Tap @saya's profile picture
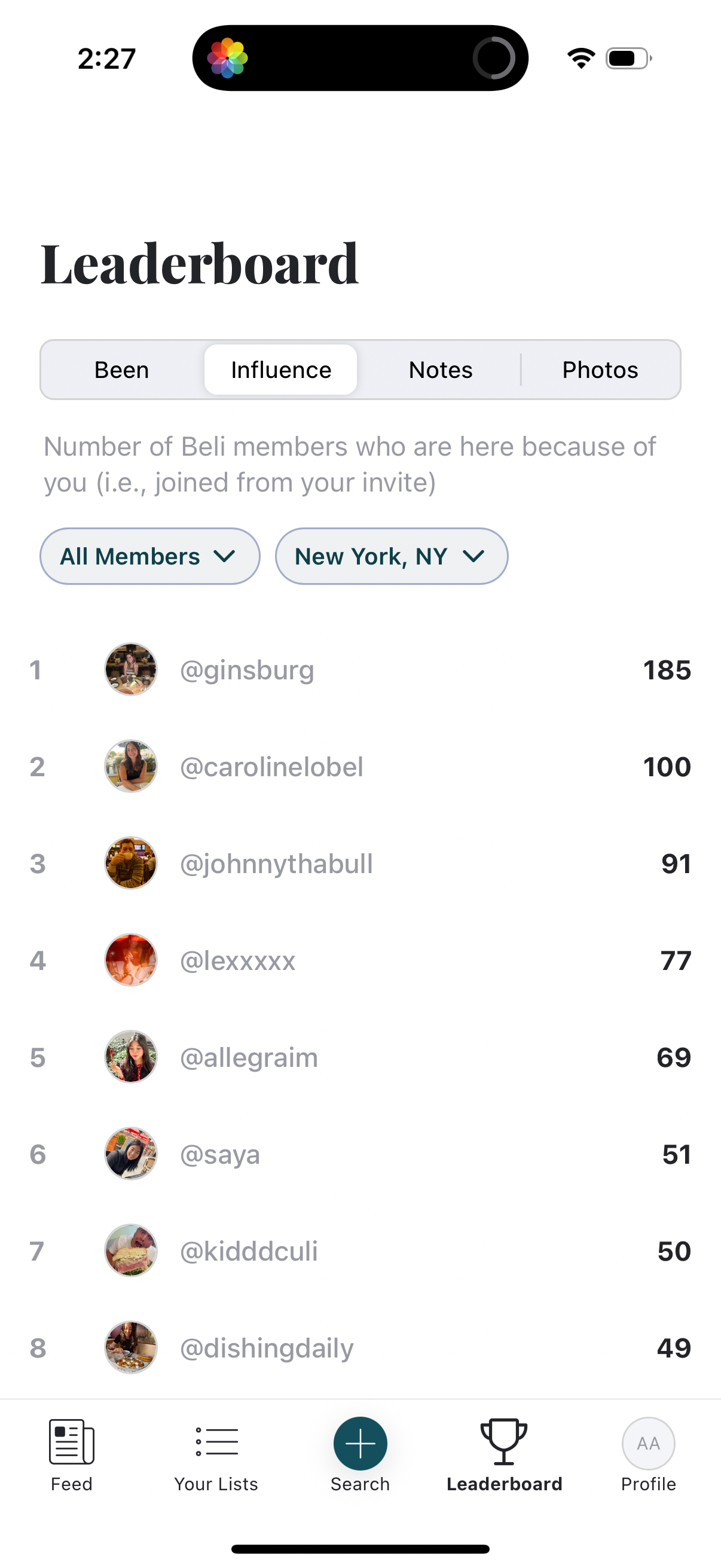 click(x=131, y=1154)
